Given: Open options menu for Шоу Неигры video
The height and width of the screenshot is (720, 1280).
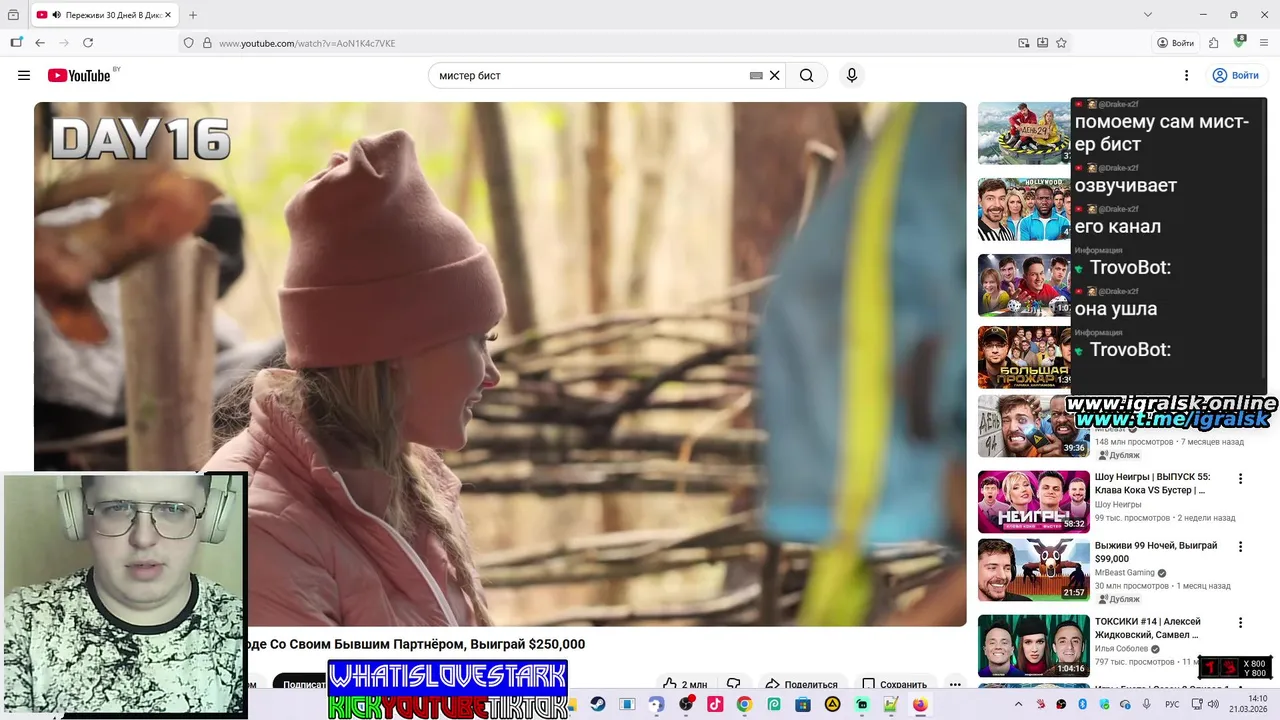Looking at the screenshot, I should coord(1240,479).
